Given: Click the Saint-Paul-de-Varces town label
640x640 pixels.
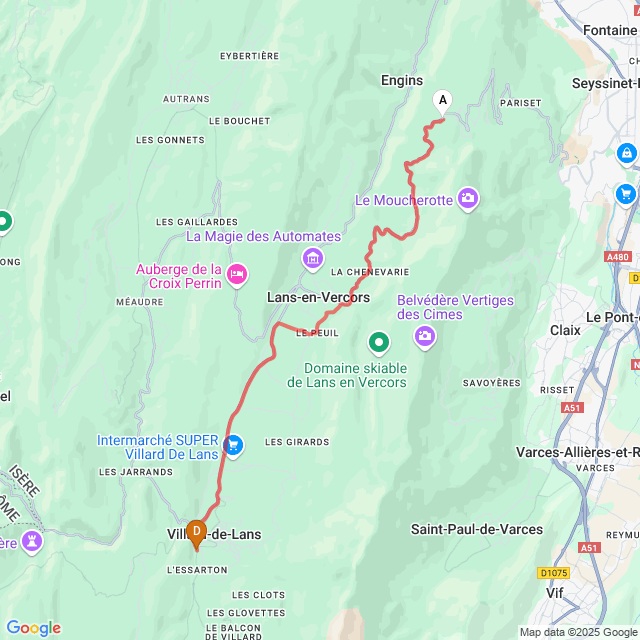Looking at the screenshot, I should 477,529.
